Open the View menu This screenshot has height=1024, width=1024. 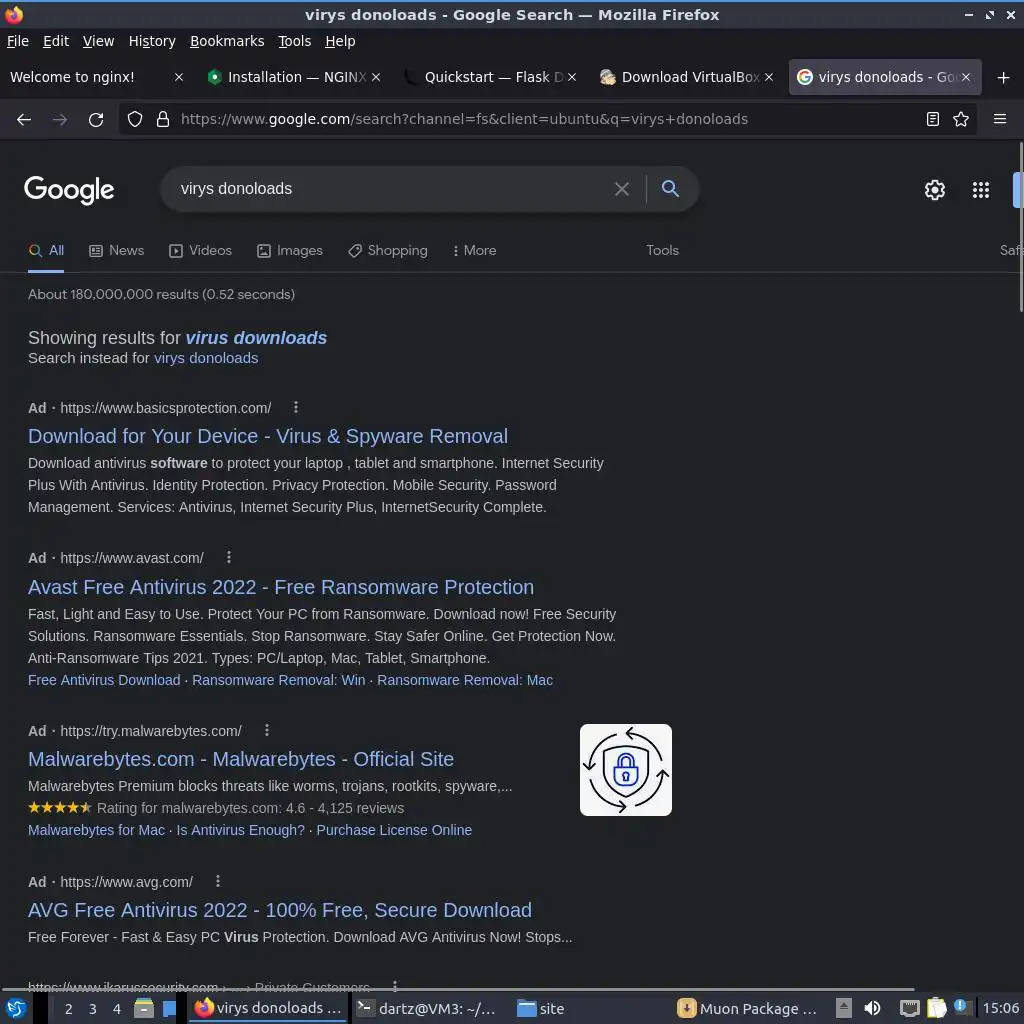pyautogui.click(x=98, y=41)
